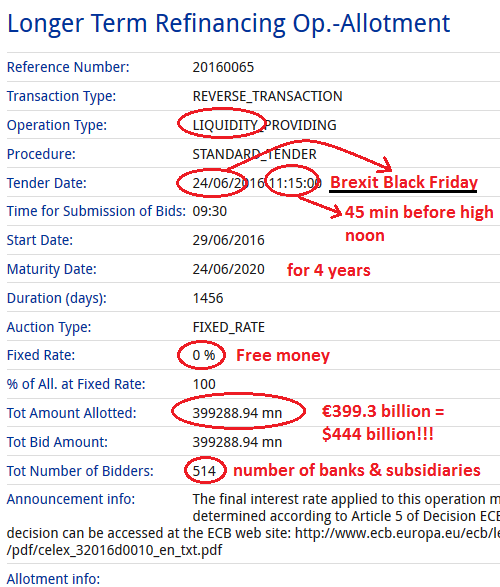Viewport: 500px width, 587px height.
Task: Click the 'for 4 years' annotation
Action: (329, 270)
